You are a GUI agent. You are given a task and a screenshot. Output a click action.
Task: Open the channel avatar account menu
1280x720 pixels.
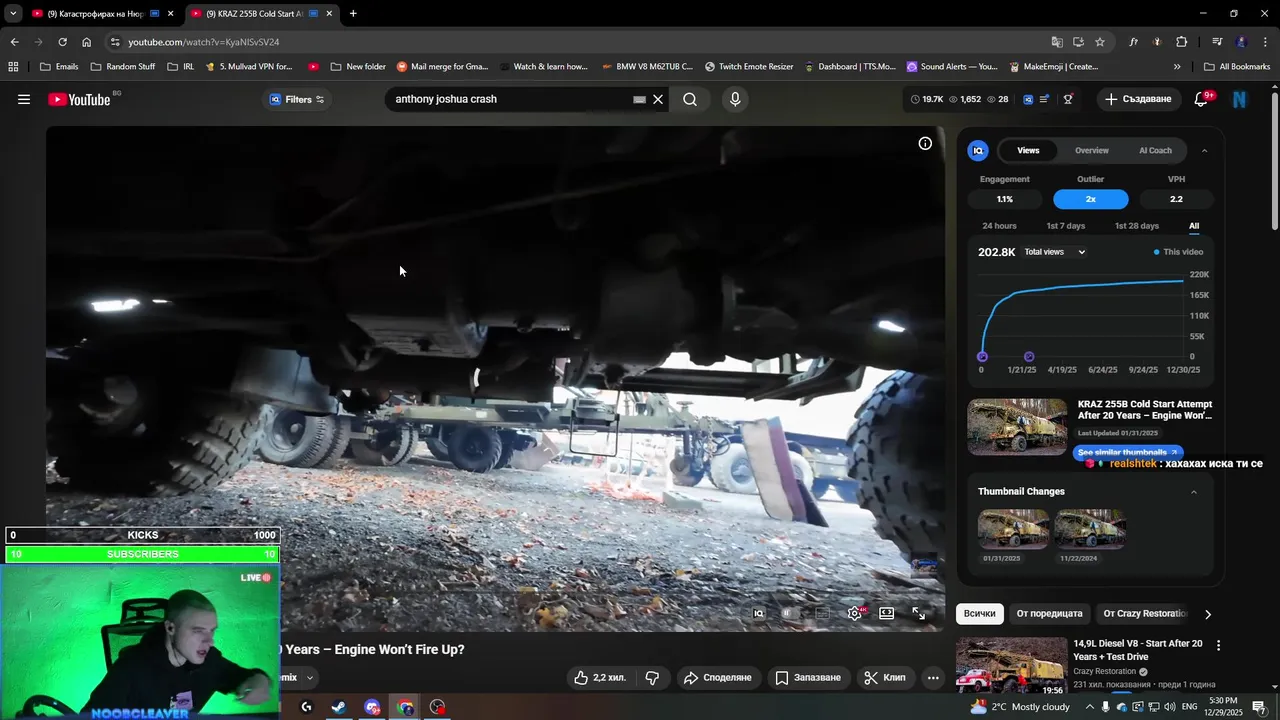pyautogui.click(x=1240, y=99)
